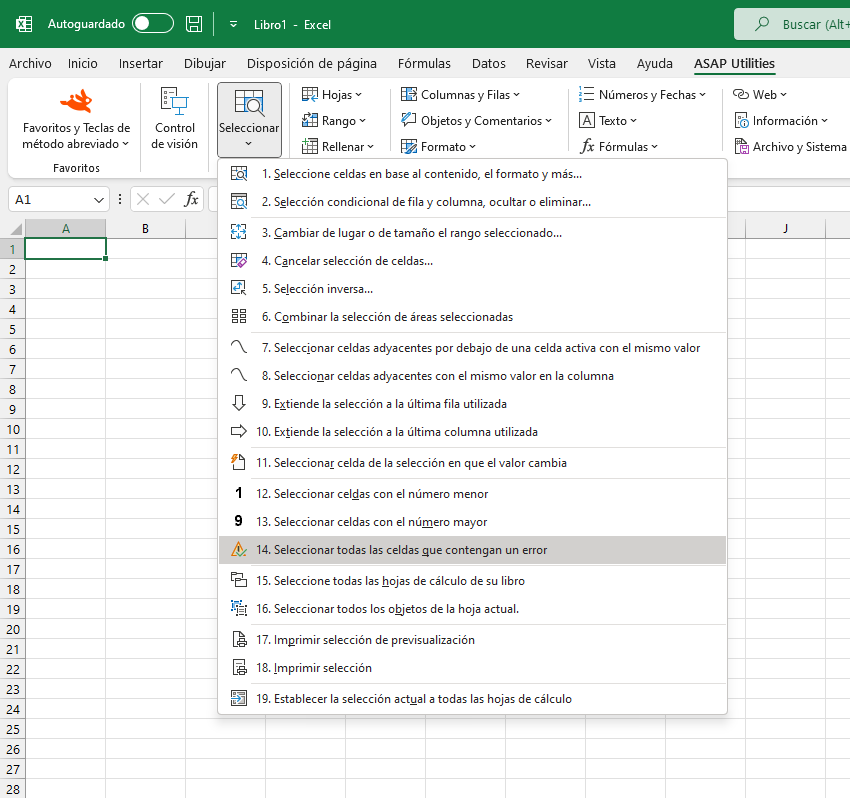This screenshot has width=850, height=798.
Task: Expand Números y Fechas dropdown
Action: click(x=642, y=95)
